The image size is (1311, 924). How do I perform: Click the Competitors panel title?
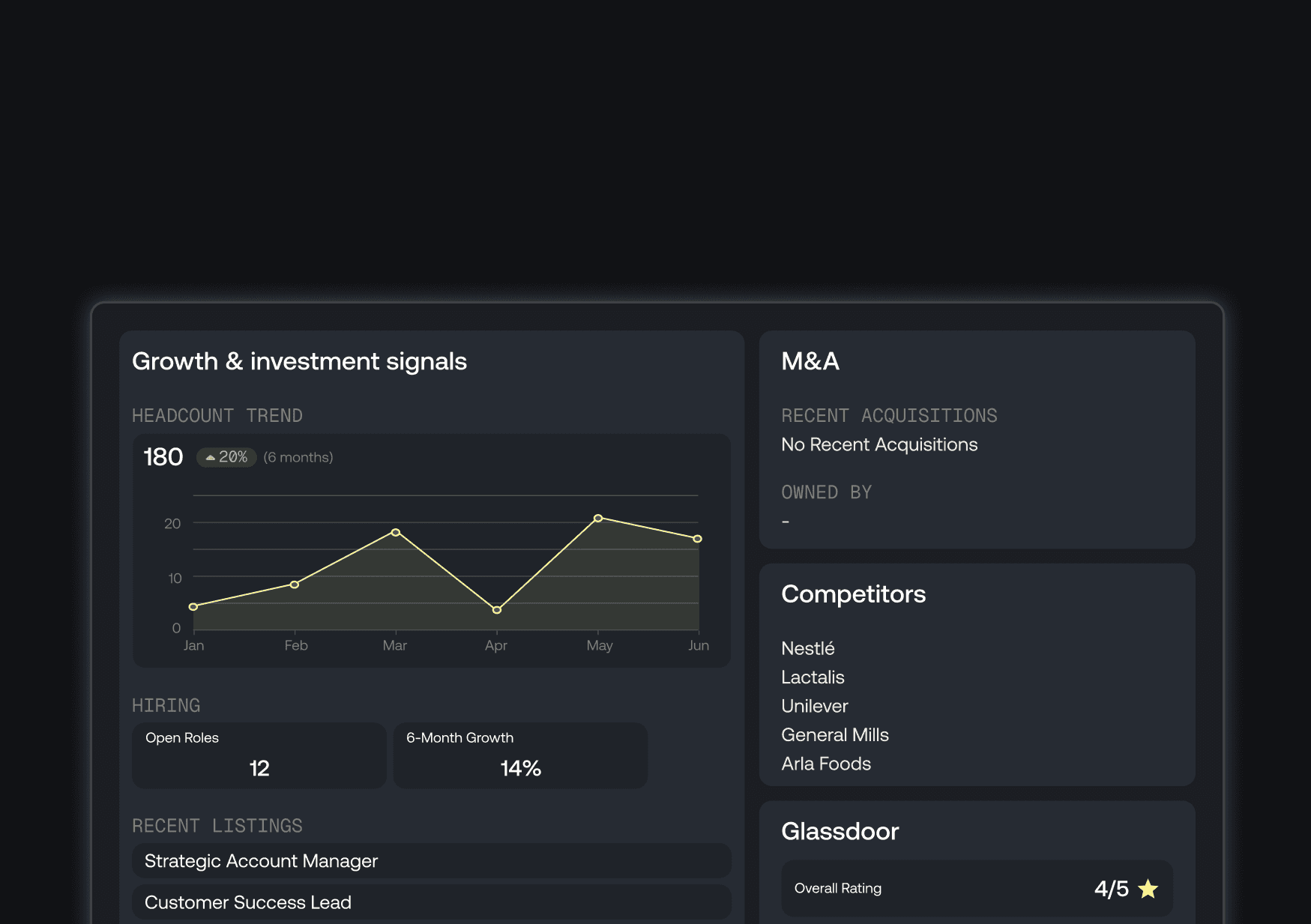click(x=854, y=594)
